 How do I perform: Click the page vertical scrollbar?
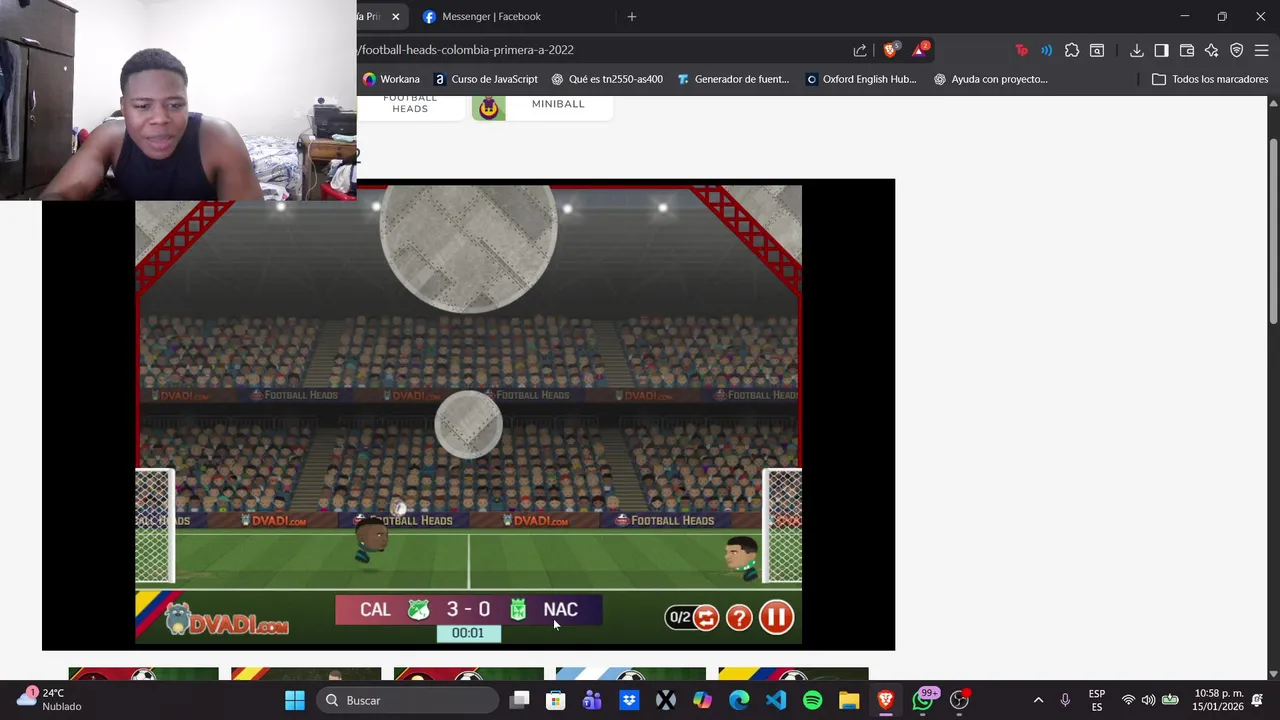pyautogui.click(x=1273, y=232)
